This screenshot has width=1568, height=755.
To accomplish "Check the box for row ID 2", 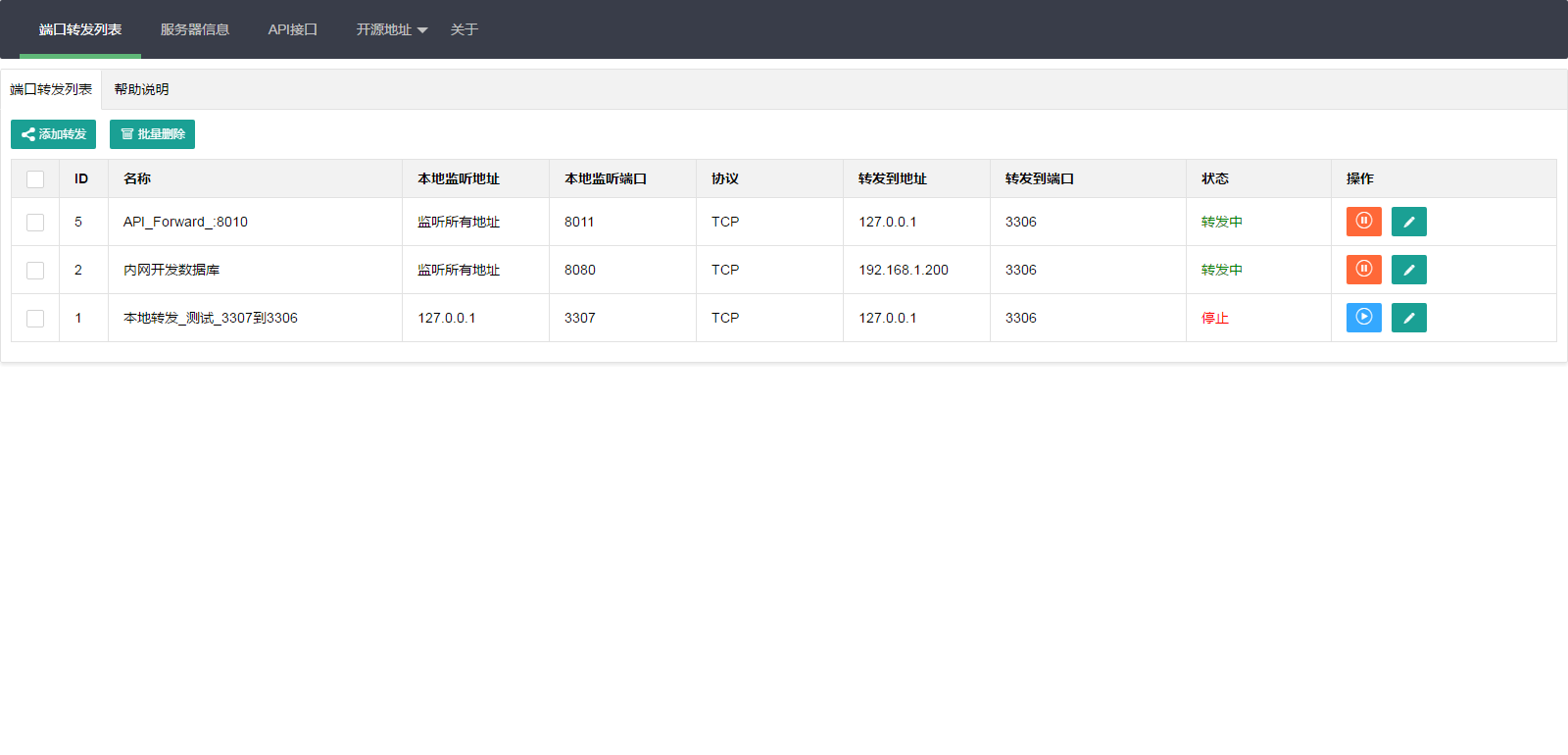I will (35, 271).
